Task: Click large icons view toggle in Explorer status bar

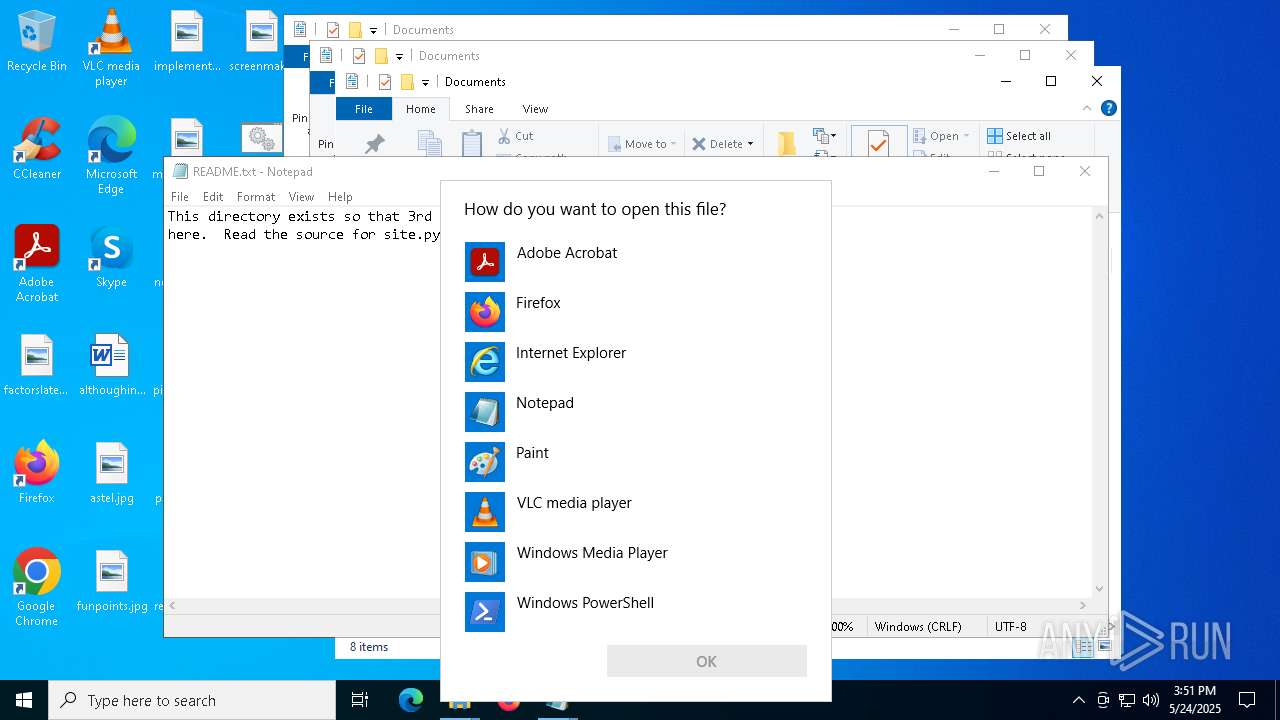Action: [x=1104, y=647]
